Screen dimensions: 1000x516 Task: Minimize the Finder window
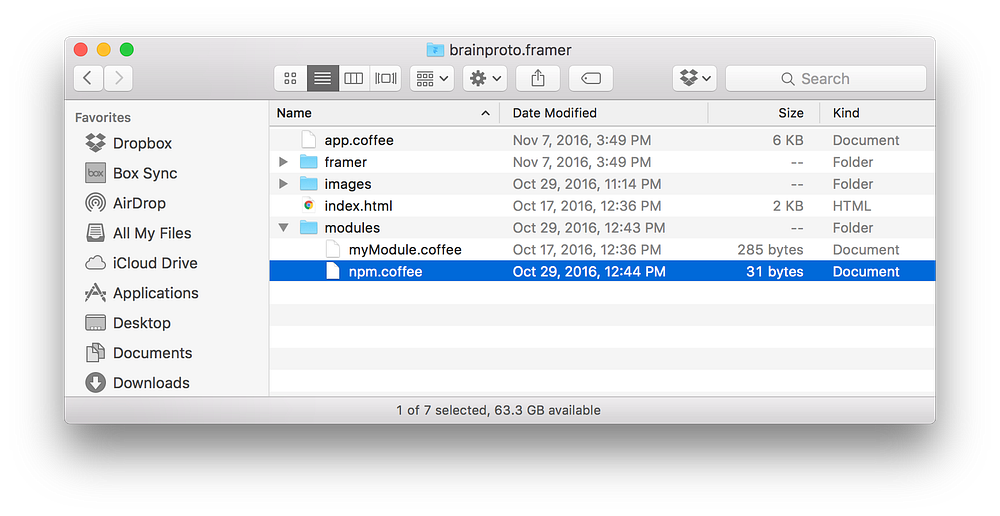coord(103,49)
